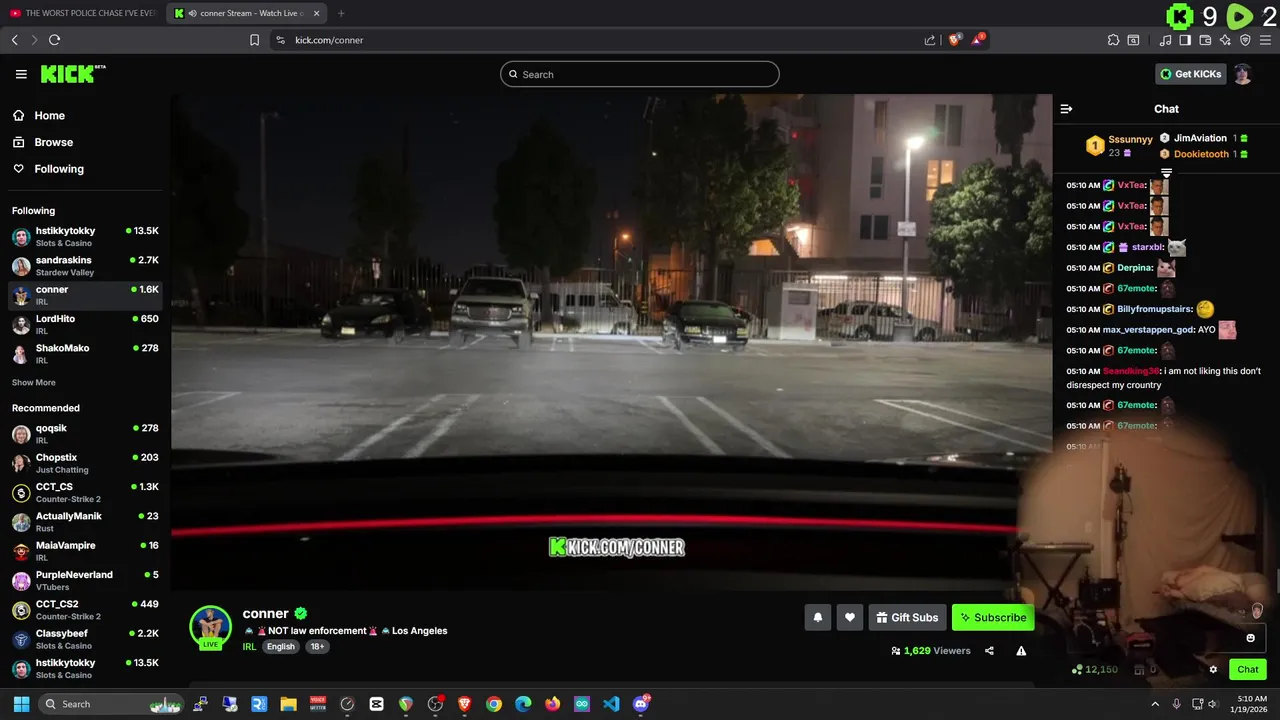This screenshot has width=1280, height=720.
Task: Click Ssunnyy top gifter in chat
Action: tap(1130, 139)
